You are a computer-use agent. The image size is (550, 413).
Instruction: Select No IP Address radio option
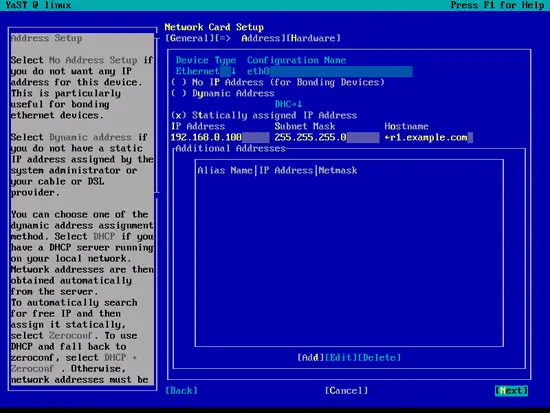point(278,82)
